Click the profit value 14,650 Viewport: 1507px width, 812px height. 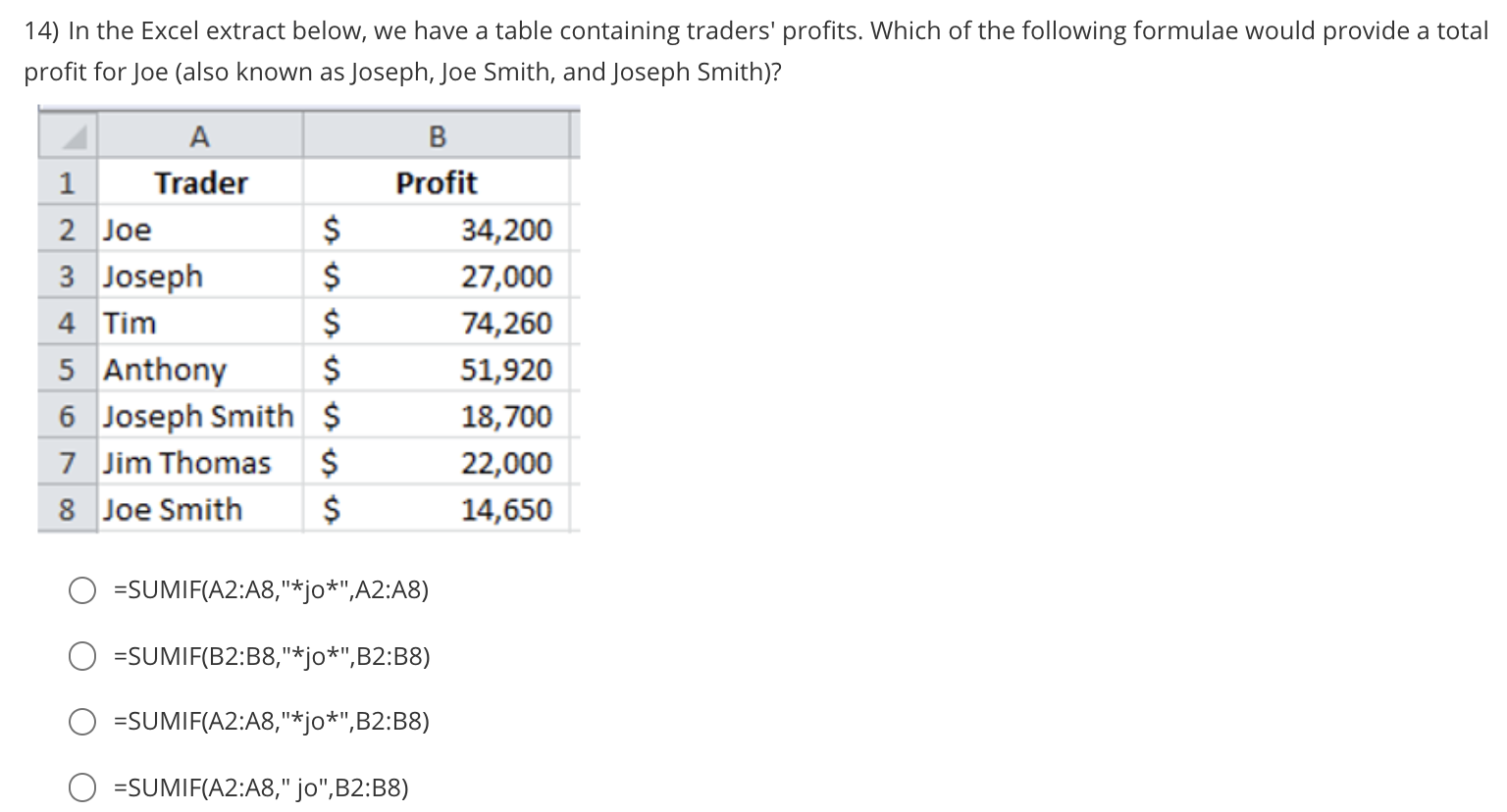(x=506, y=509)
